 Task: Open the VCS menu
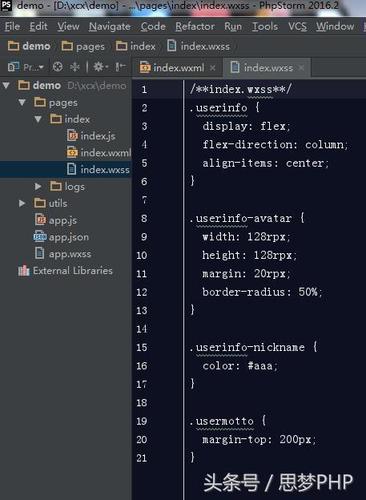[297, 26]
